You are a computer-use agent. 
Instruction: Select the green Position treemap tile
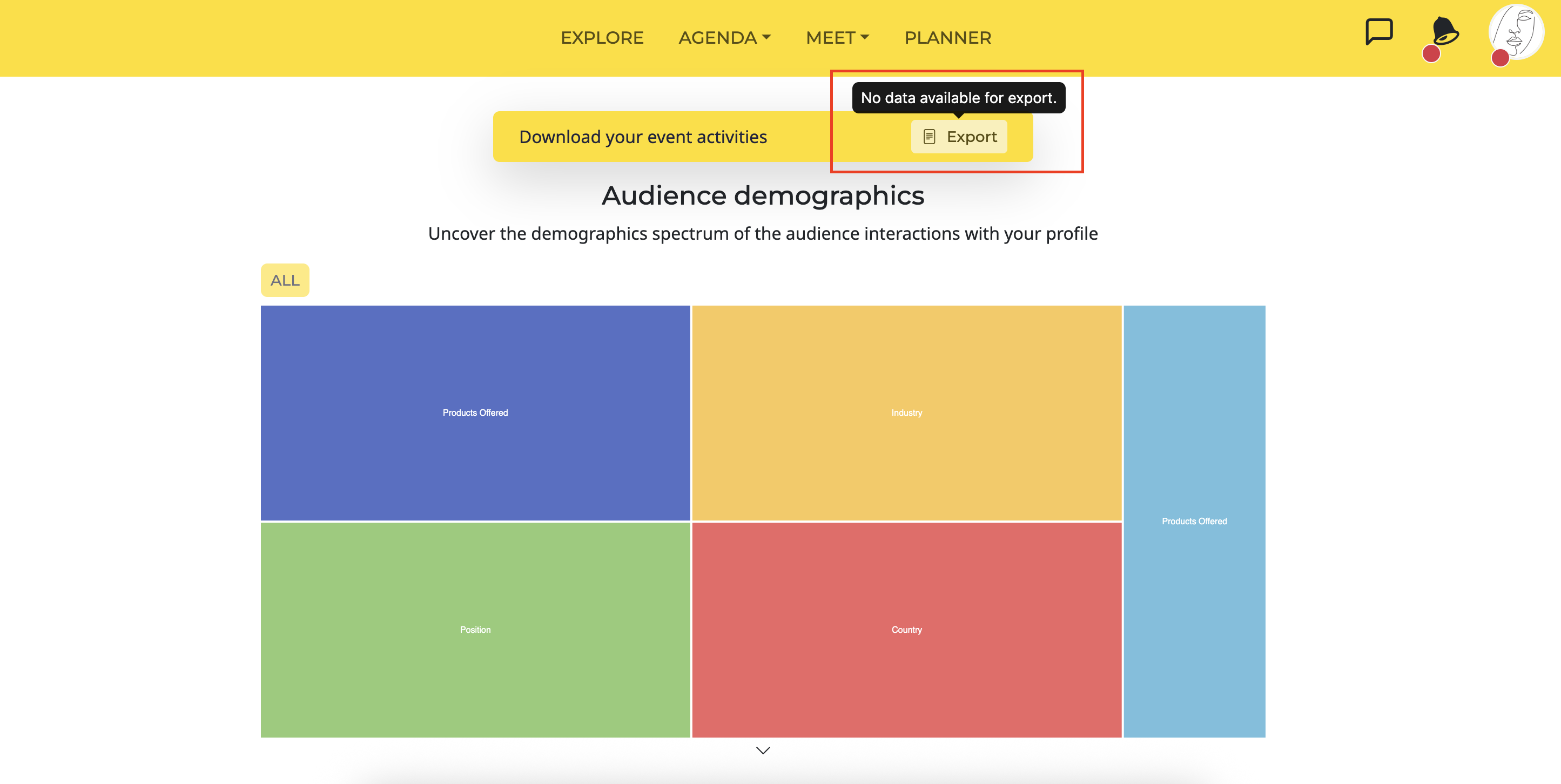click(x=475, y=630)
